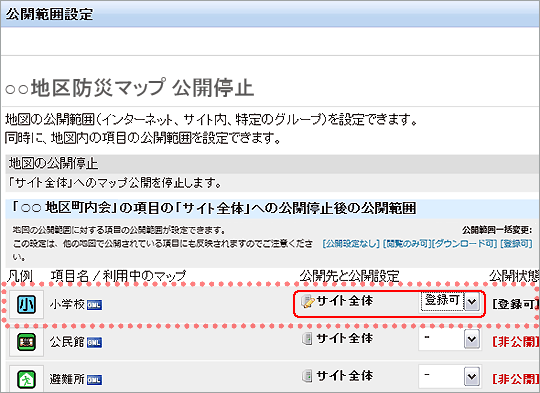Click the 公開設定なし bulk change link
The width and height of the screenshot is (540, 393).
coord(351,244)
